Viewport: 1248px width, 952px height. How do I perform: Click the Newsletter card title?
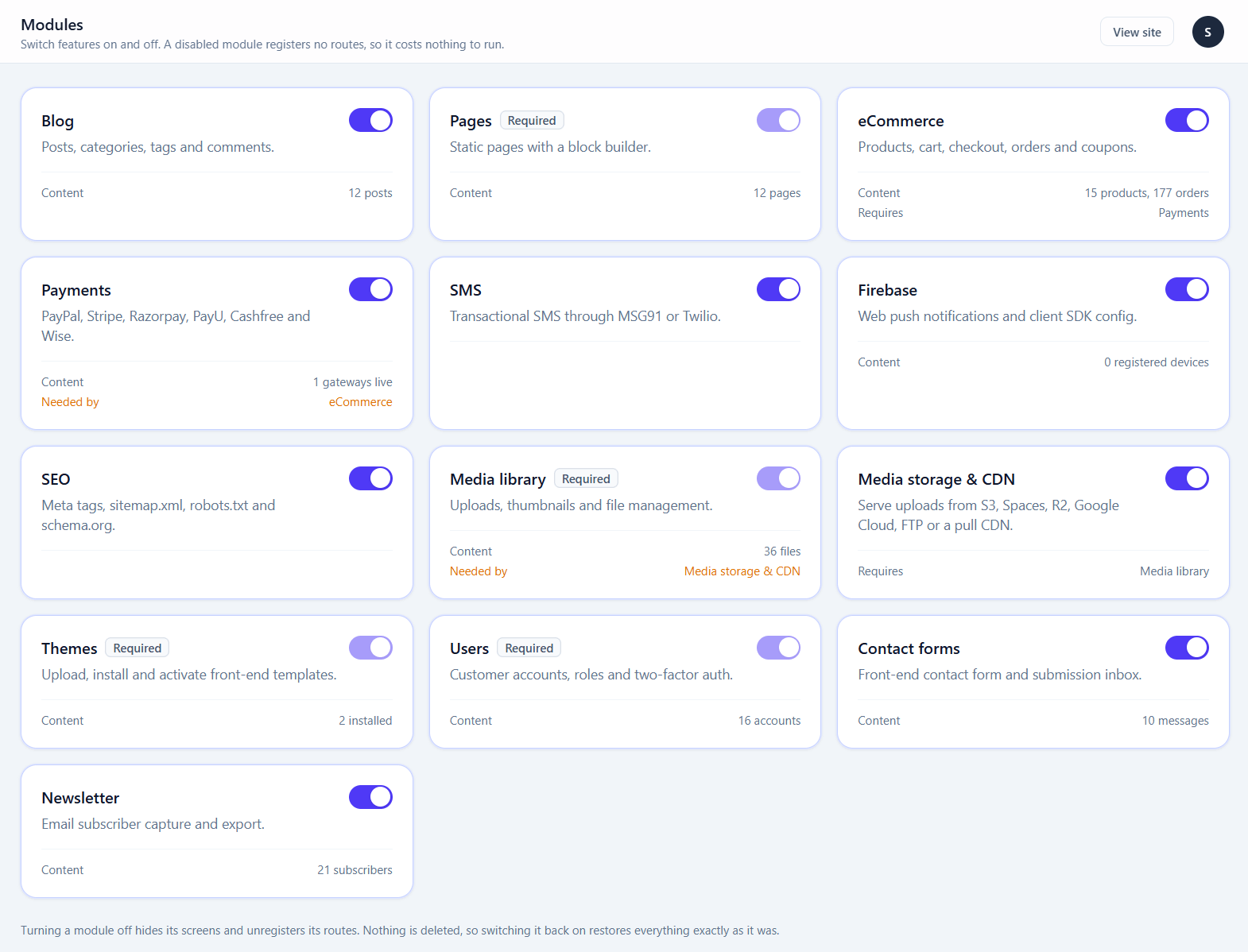(80, 798)
